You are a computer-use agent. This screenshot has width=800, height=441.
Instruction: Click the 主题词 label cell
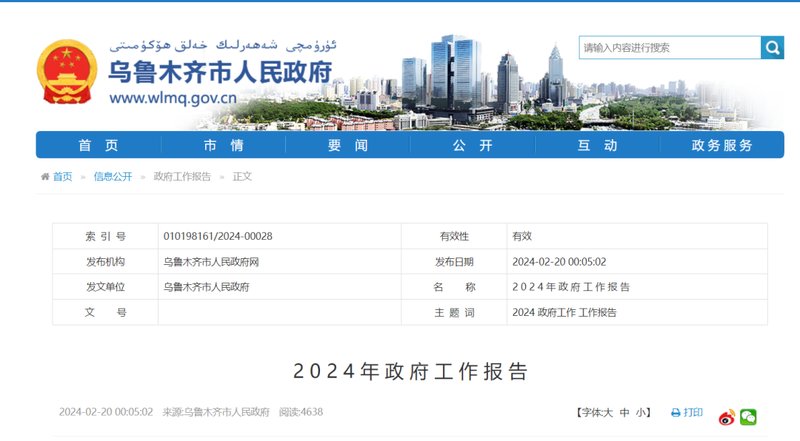click(454, 312)
